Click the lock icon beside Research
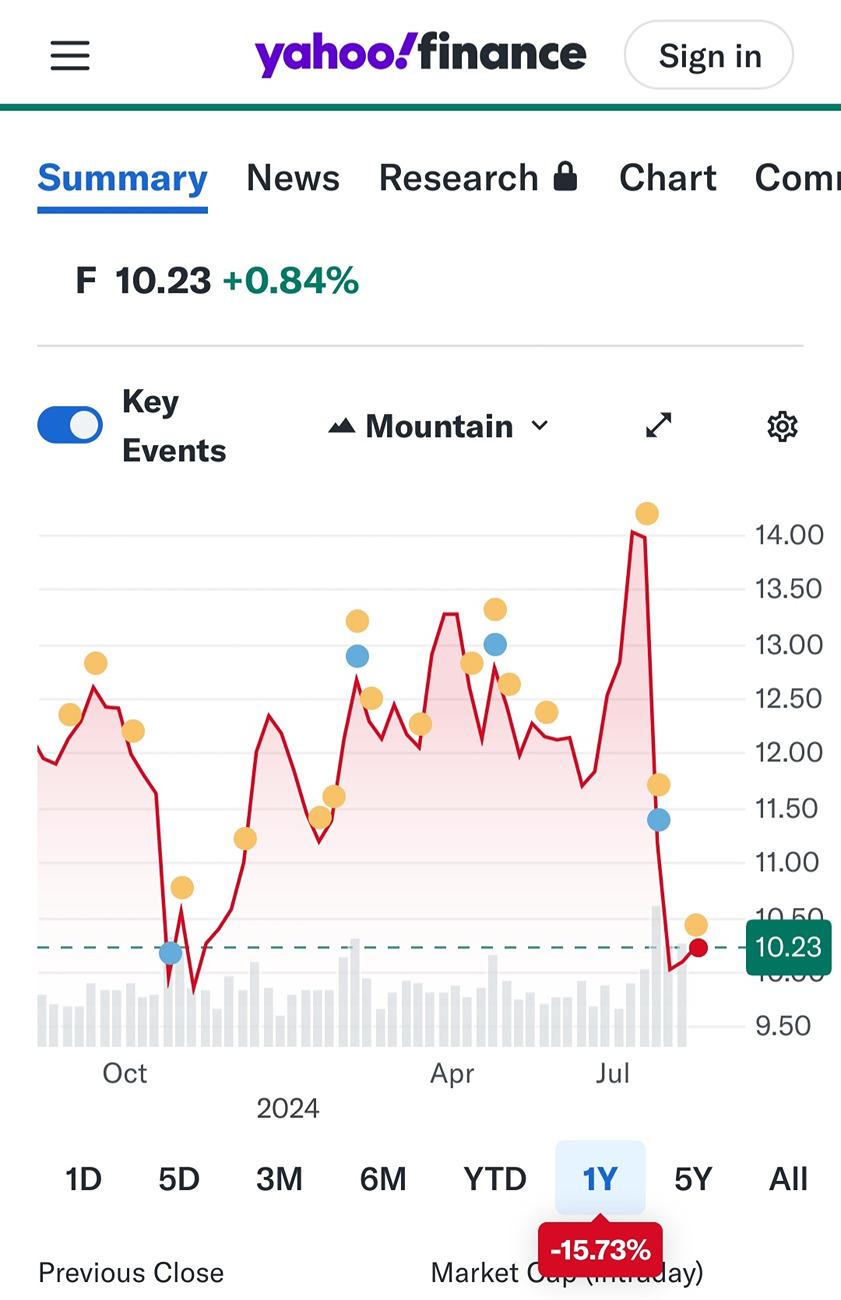 click(565, 177)
